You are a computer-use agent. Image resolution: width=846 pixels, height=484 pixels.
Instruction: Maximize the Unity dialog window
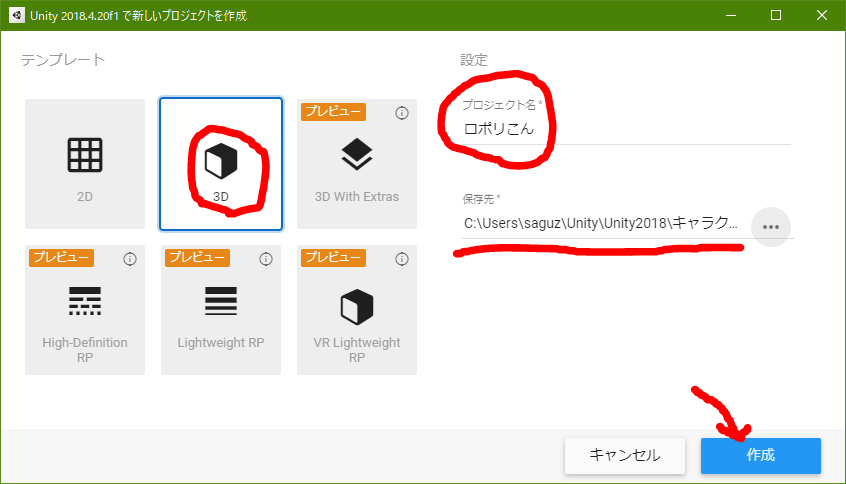click(x=776, y=15)
